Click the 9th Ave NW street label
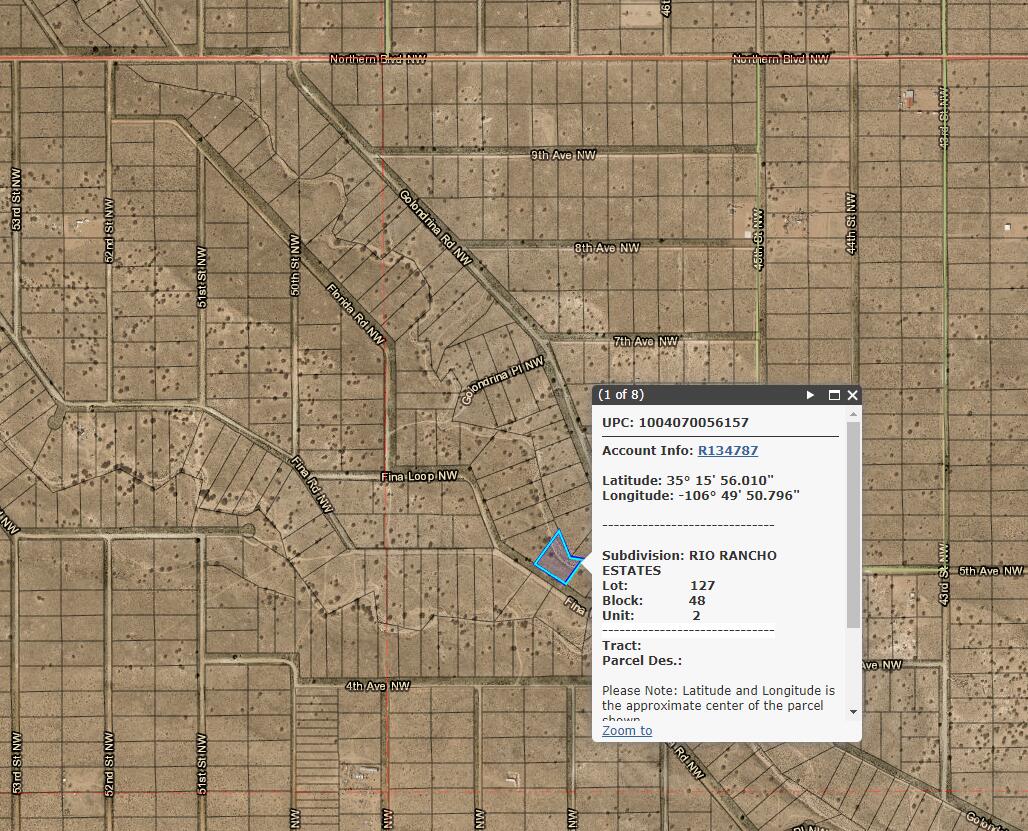The width and height of the screenshot is (1028, 831). 563,155
